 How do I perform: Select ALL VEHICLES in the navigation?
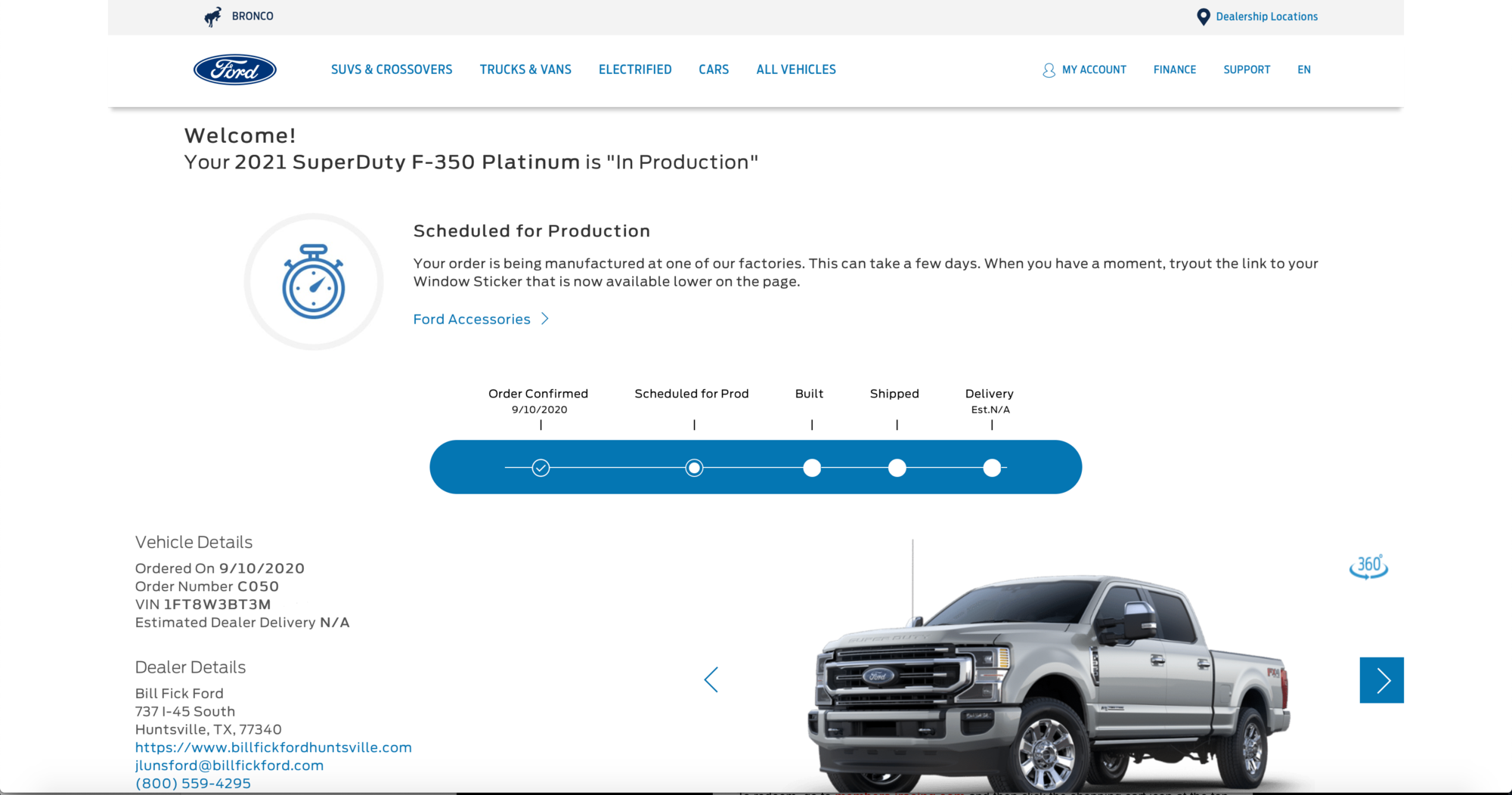click(795, 69)
